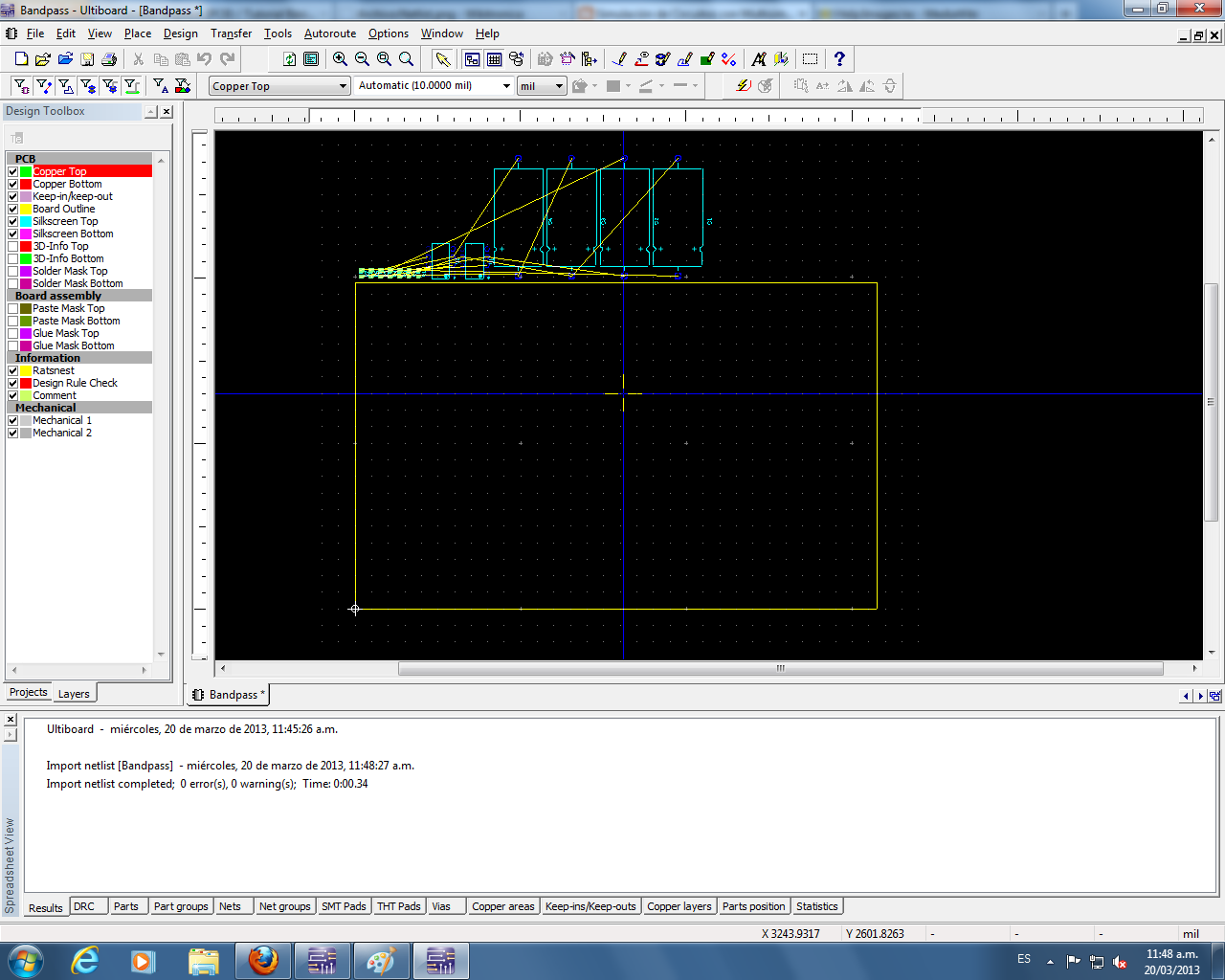Pick the dashed rectangle area selection tool
The image size is (1225, 980).
(810, 59)
